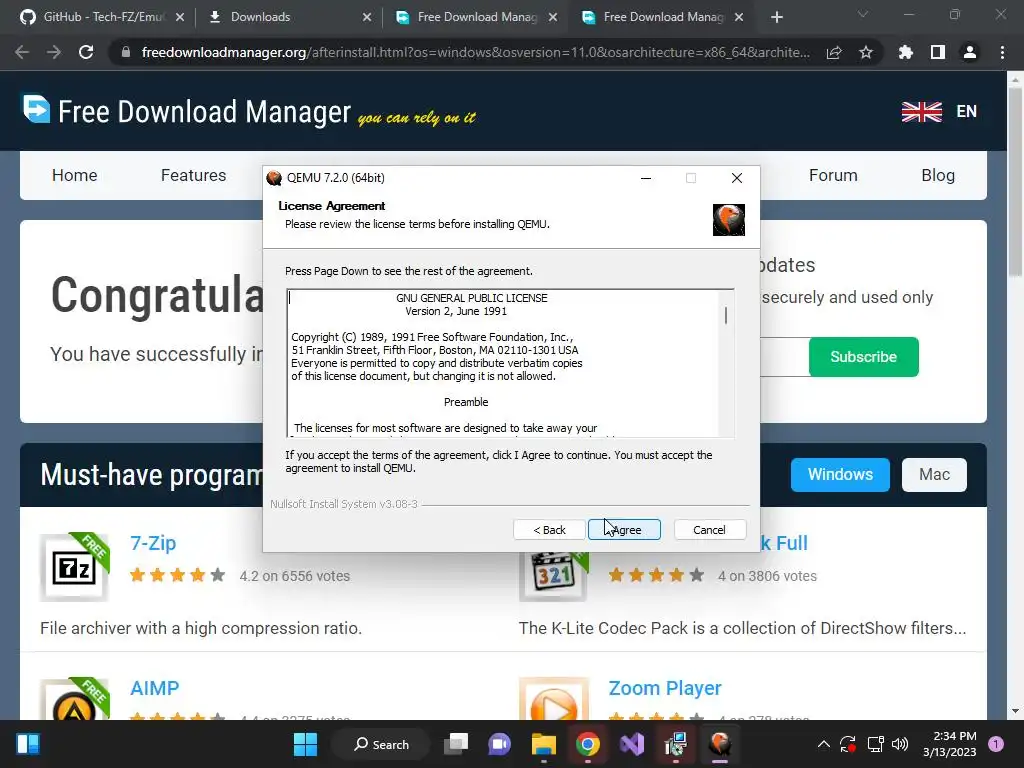Click the QEMU bird logo in installer header
This screenshot has width=1024, height=768.
[x=729, y=219]
